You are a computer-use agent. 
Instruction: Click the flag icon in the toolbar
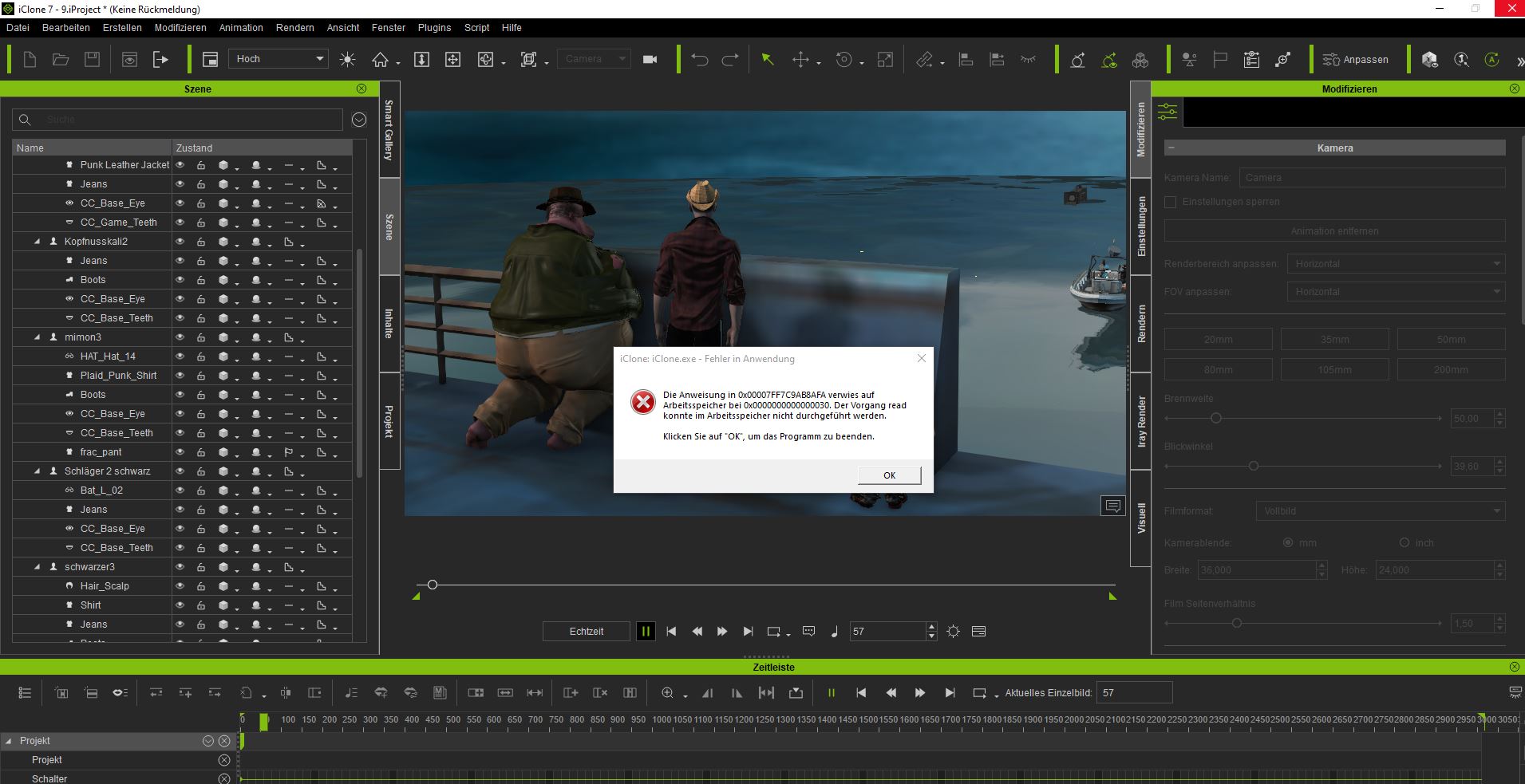[x=1220, y=59]
